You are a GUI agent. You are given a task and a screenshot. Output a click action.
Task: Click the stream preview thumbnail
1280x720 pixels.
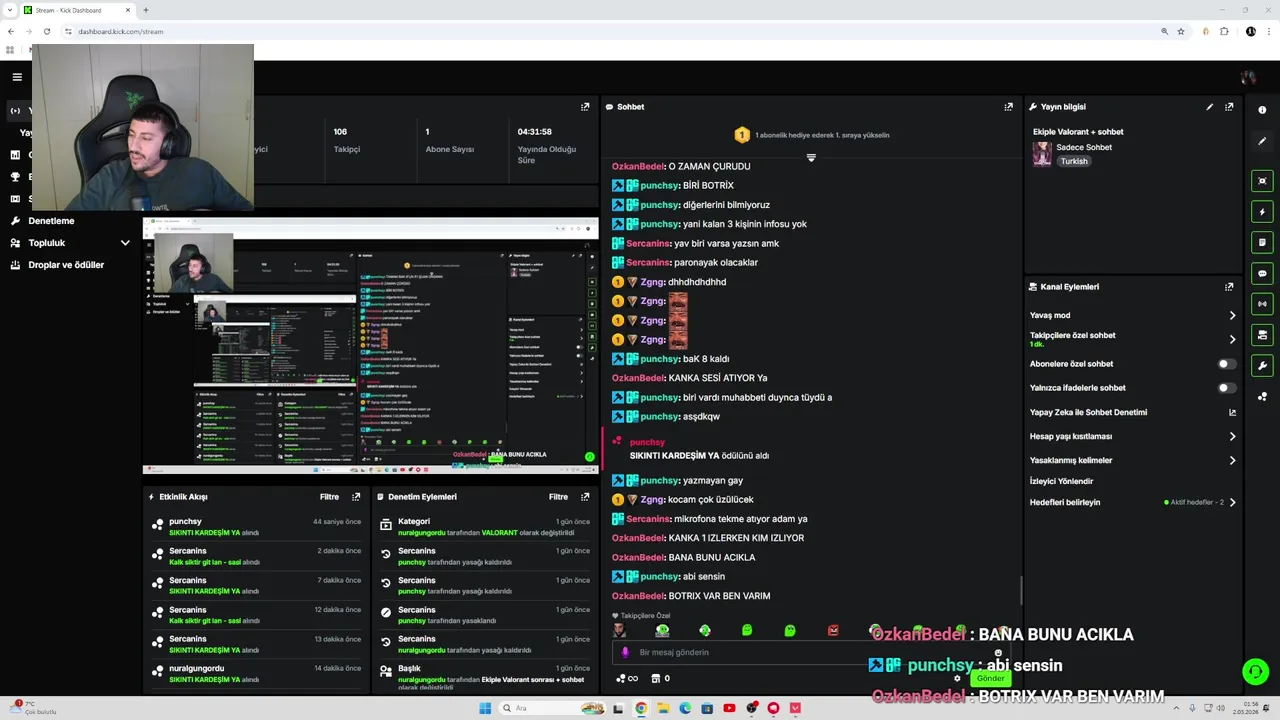point(371,345)
